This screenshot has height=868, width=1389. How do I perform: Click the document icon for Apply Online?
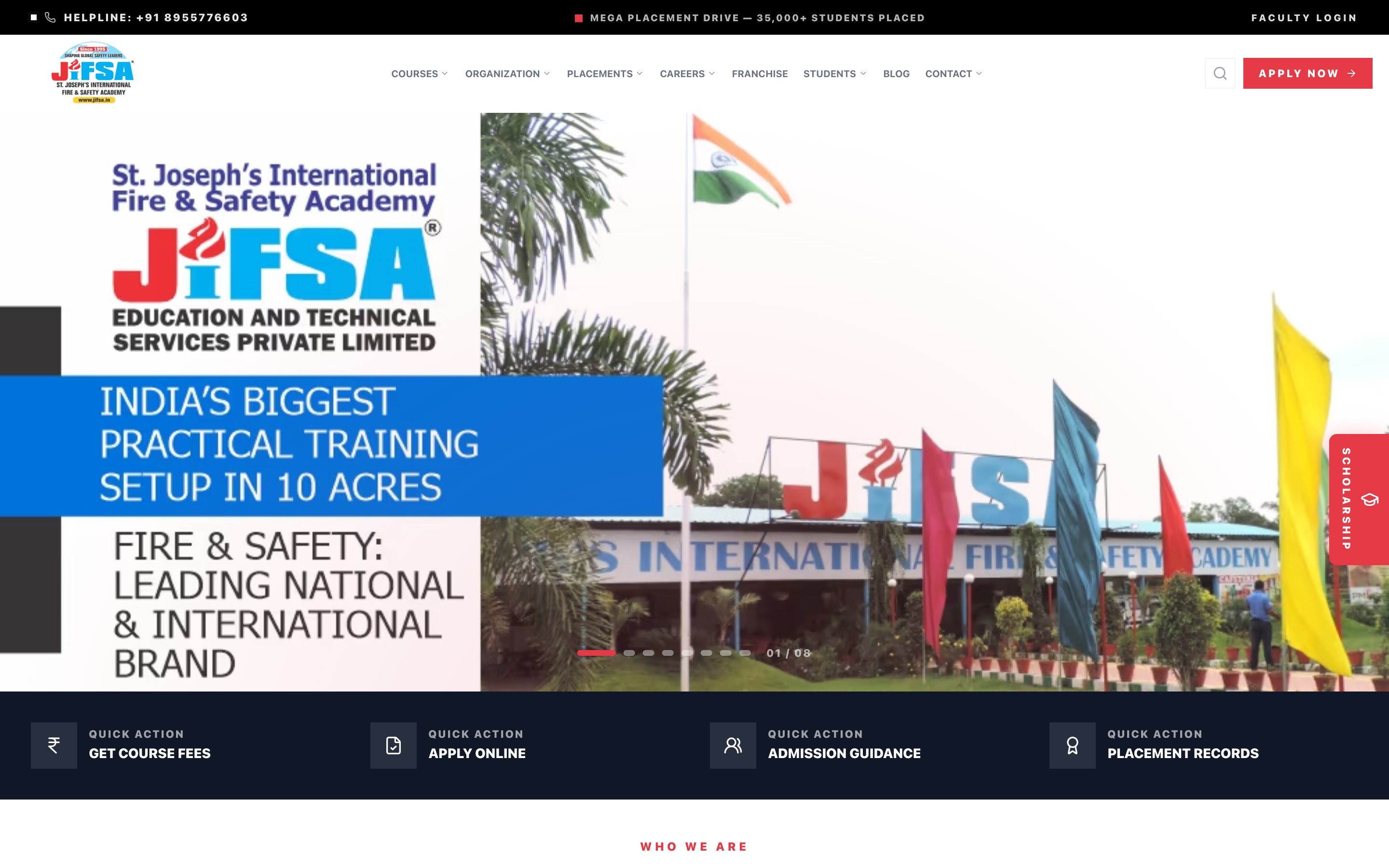(393, 745)
